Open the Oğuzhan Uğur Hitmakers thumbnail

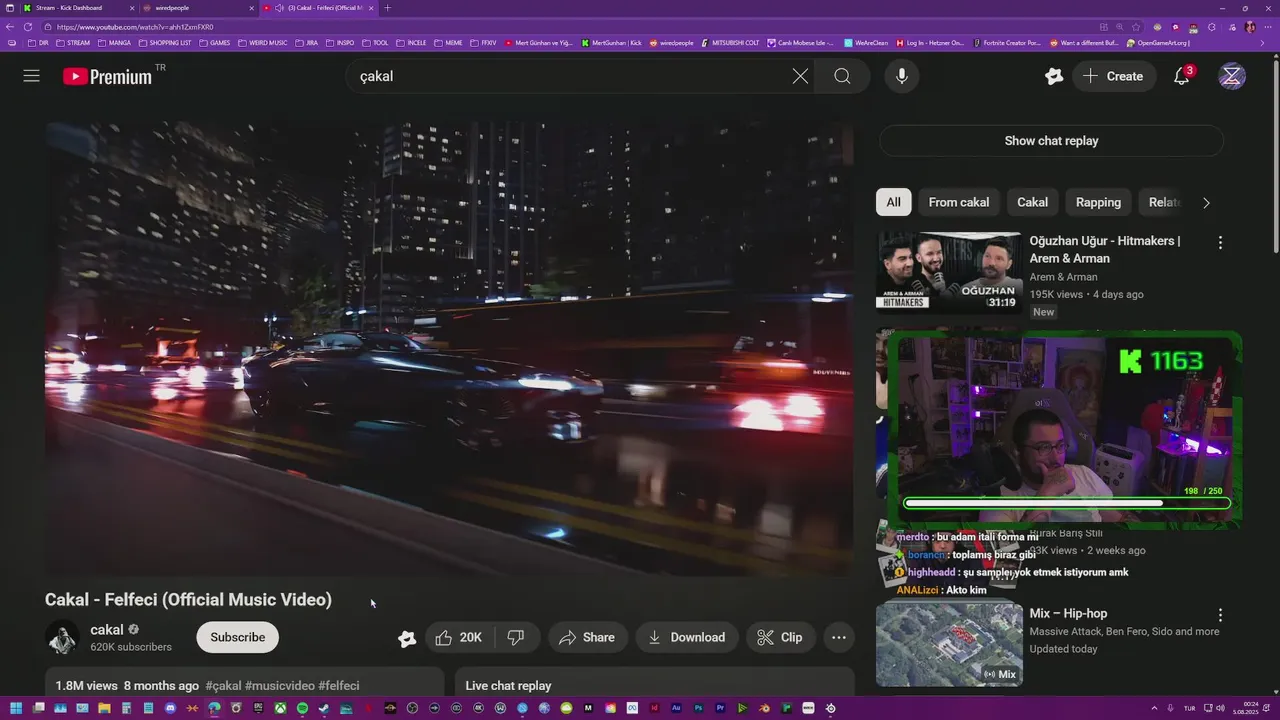point(949,272)
